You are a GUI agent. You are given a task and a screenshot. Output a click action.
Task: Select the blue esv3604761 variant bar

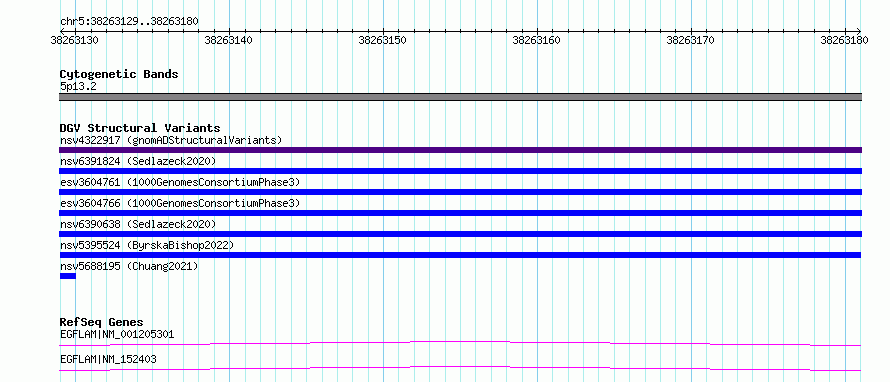[460, 192]
